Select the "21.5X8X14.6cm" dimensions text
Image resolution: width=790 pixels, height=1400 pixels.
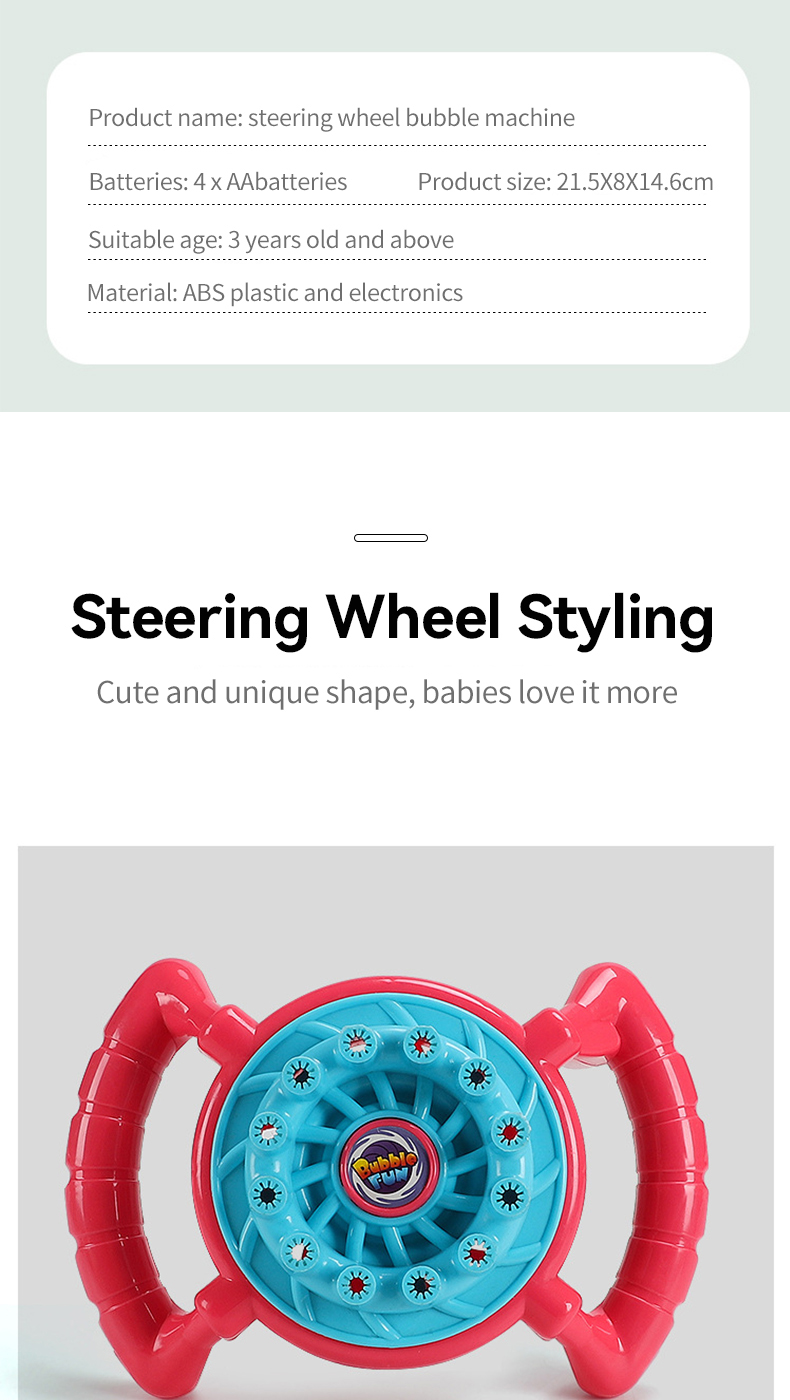[x=635, y=182]
